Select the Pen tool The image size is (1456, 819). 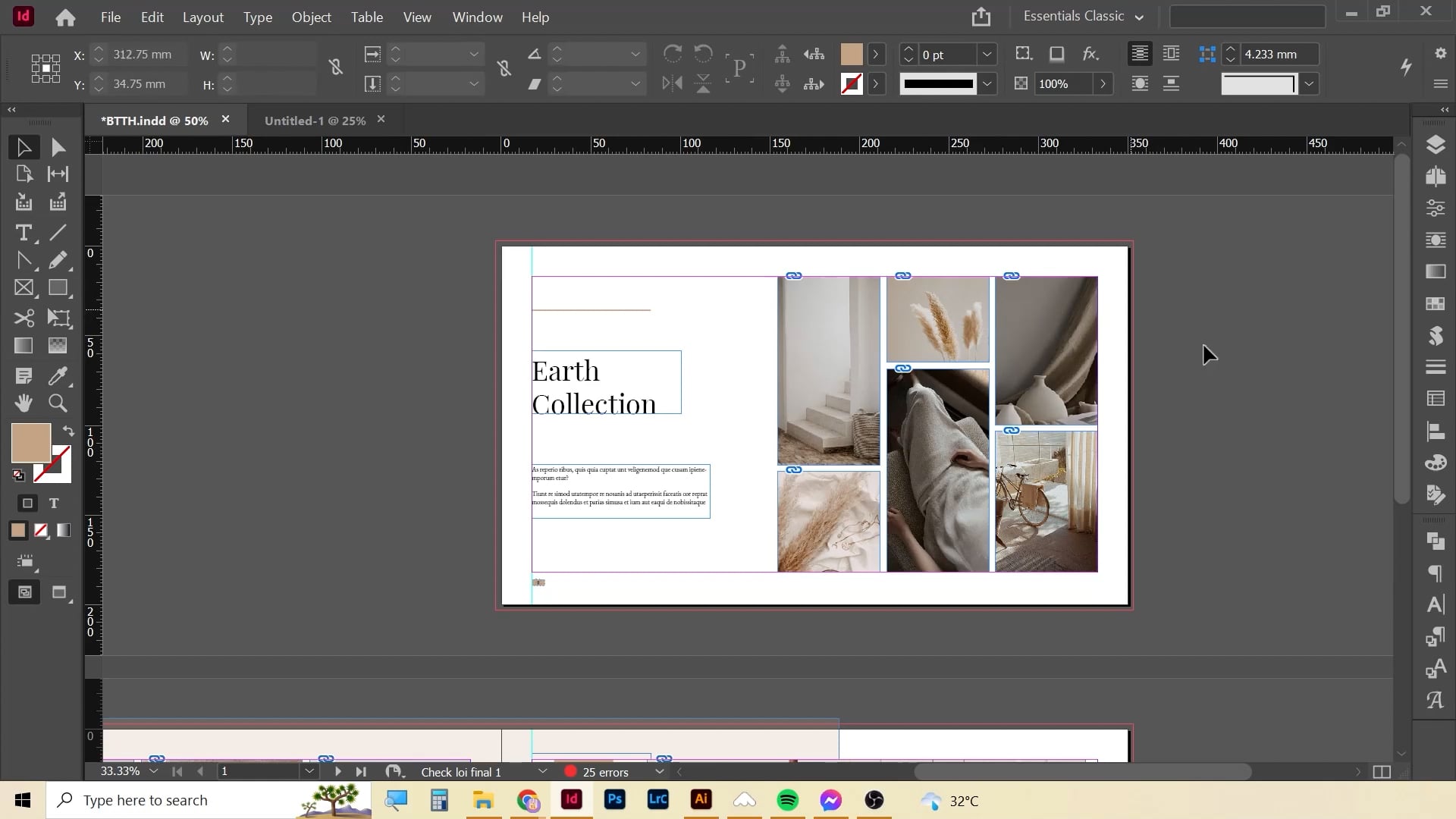coord(24,261)
